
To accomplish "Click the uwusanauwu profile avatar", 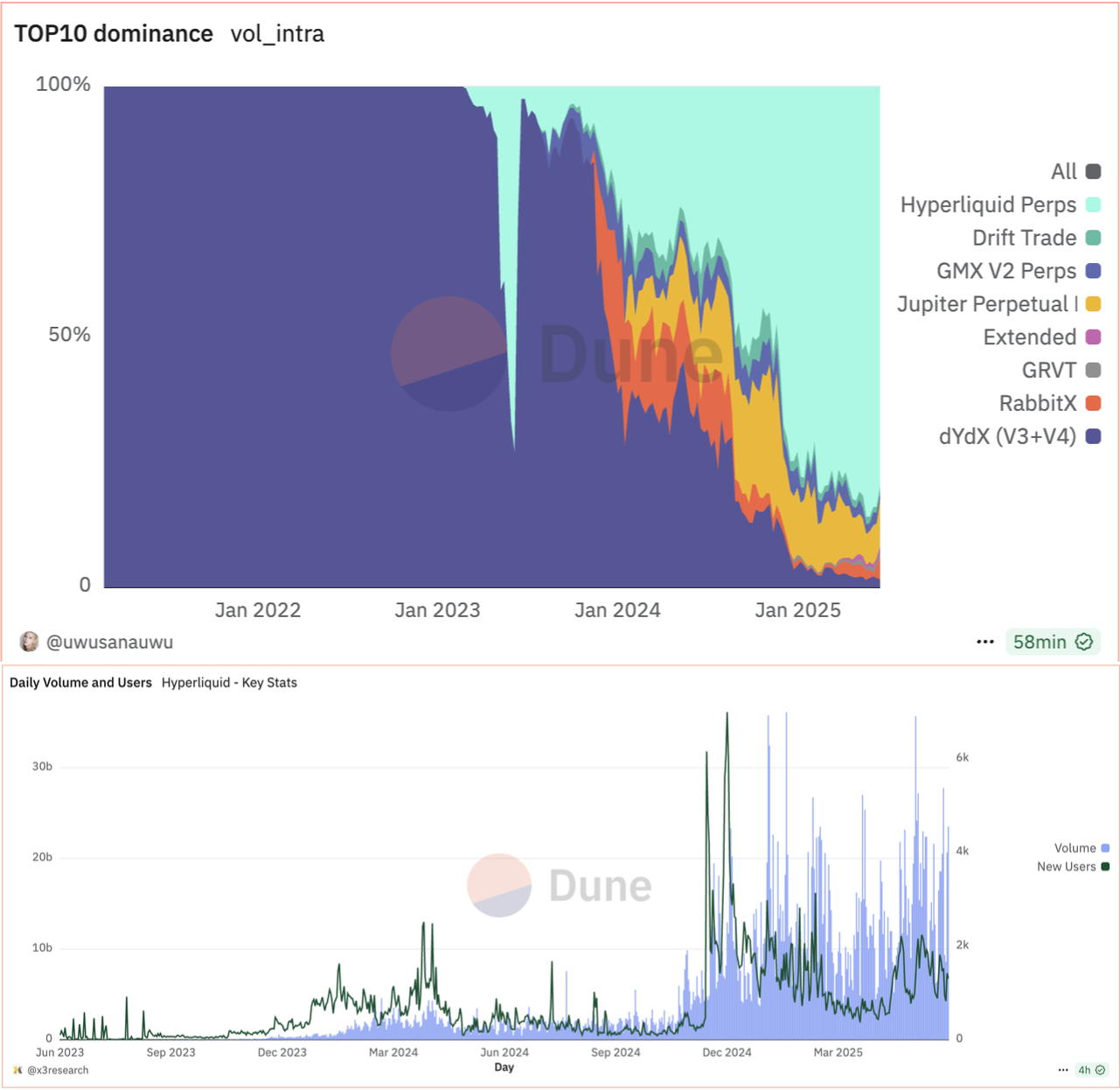I will 29,642.
